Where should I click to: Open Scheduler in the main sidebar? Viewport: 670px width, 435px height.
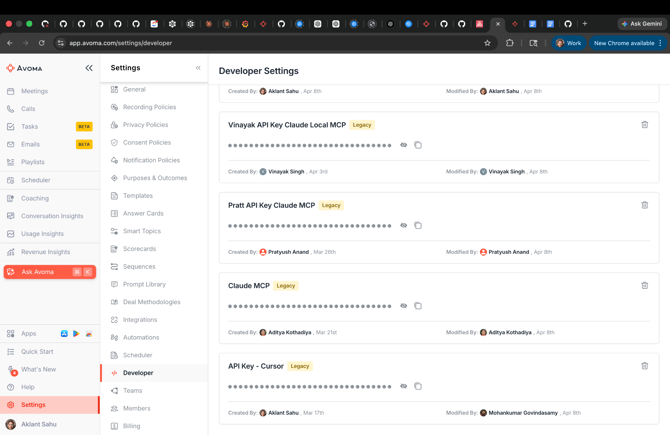tap(50, 180)
